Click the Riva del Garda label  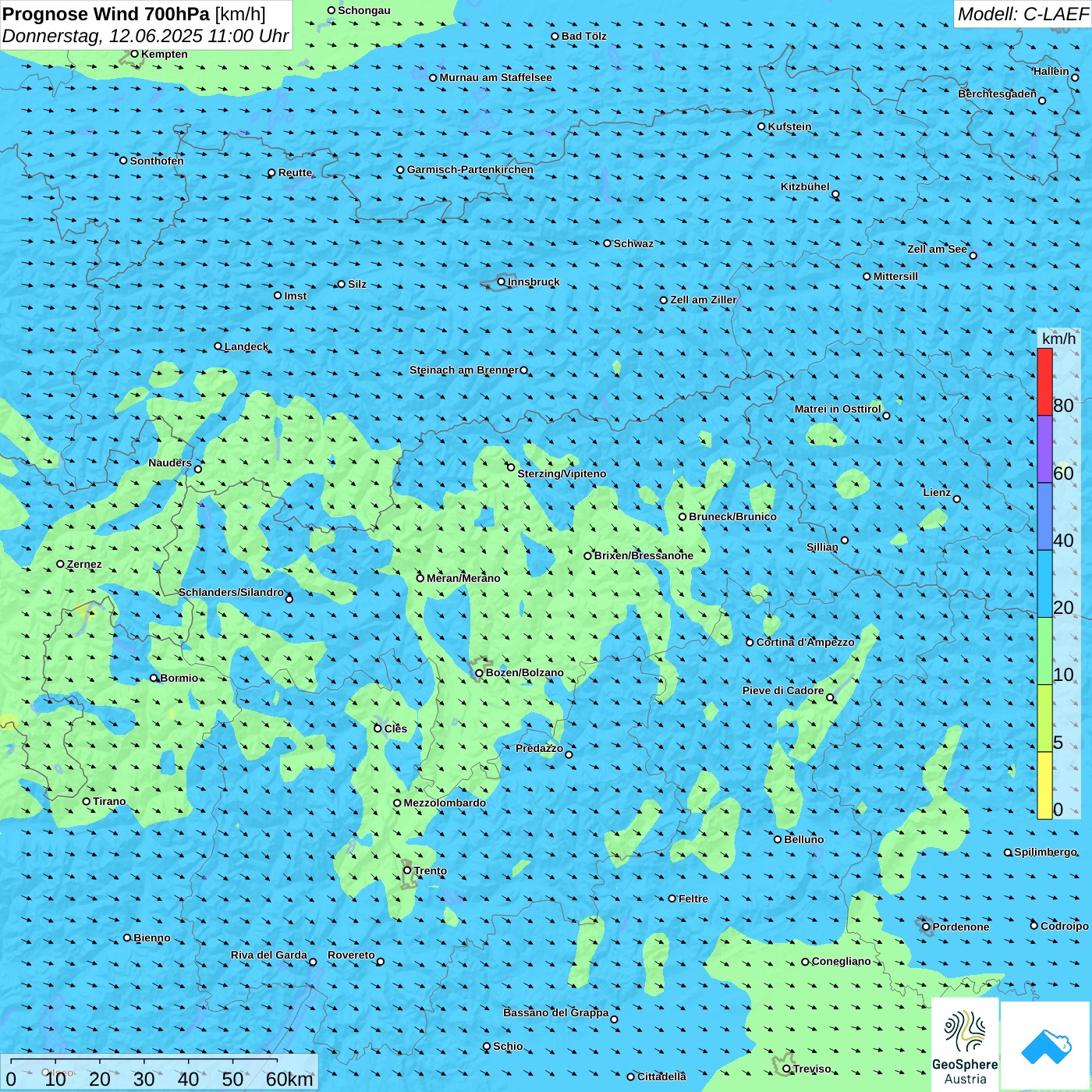(269, 955)
